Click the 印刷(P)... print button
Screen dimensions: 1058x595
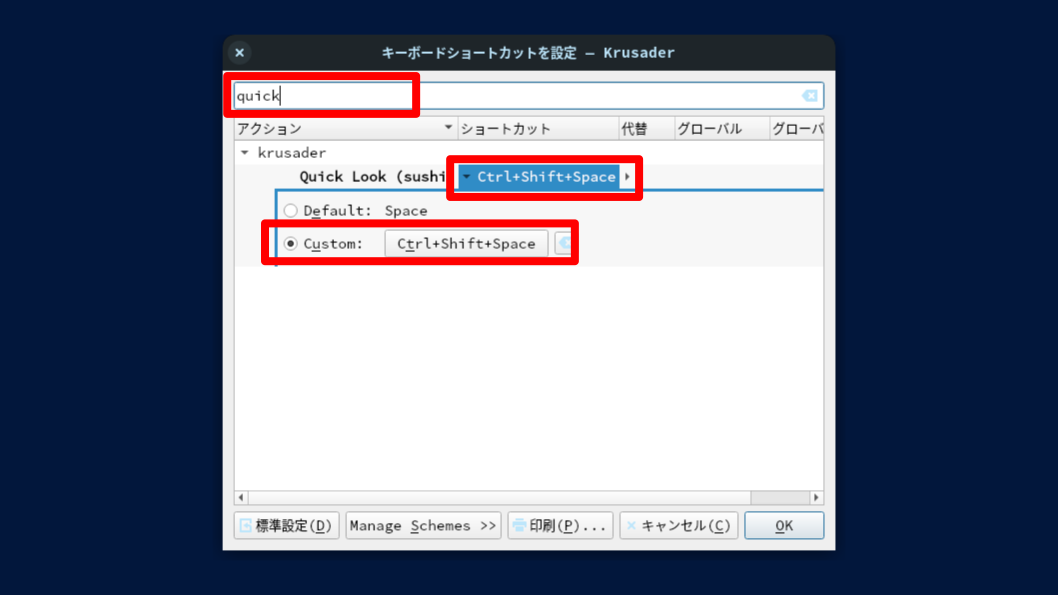[x=560, y=526]
